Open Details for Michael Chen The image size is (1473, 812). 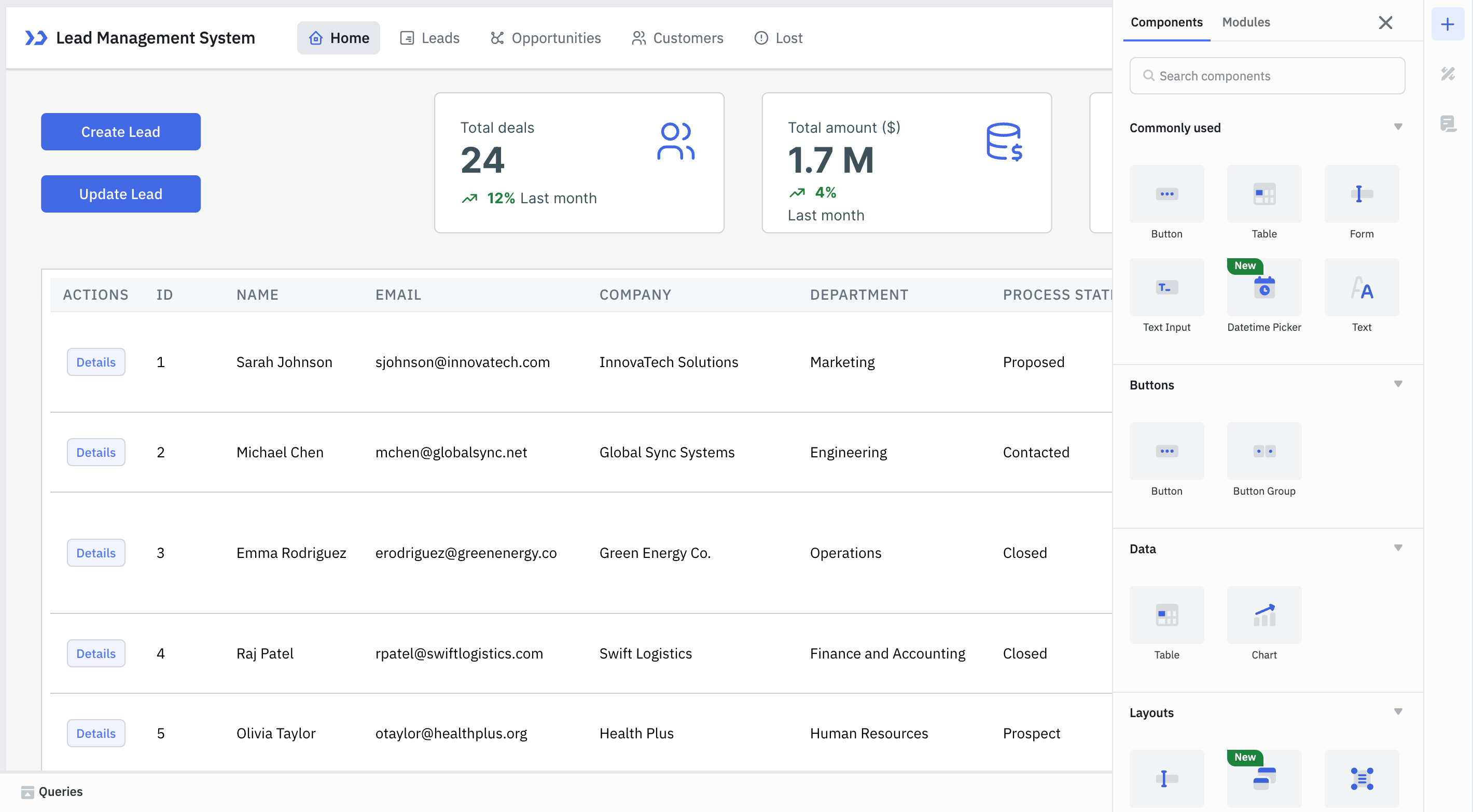tap(95, 452)
